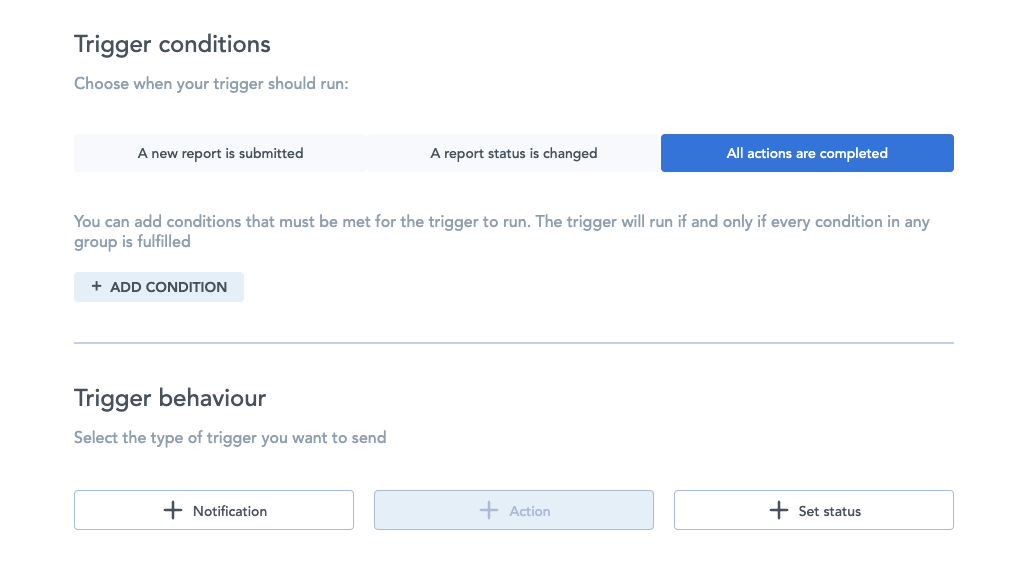
Task: Select "A new report is submitted" trigger
Action: pos(220,154)
